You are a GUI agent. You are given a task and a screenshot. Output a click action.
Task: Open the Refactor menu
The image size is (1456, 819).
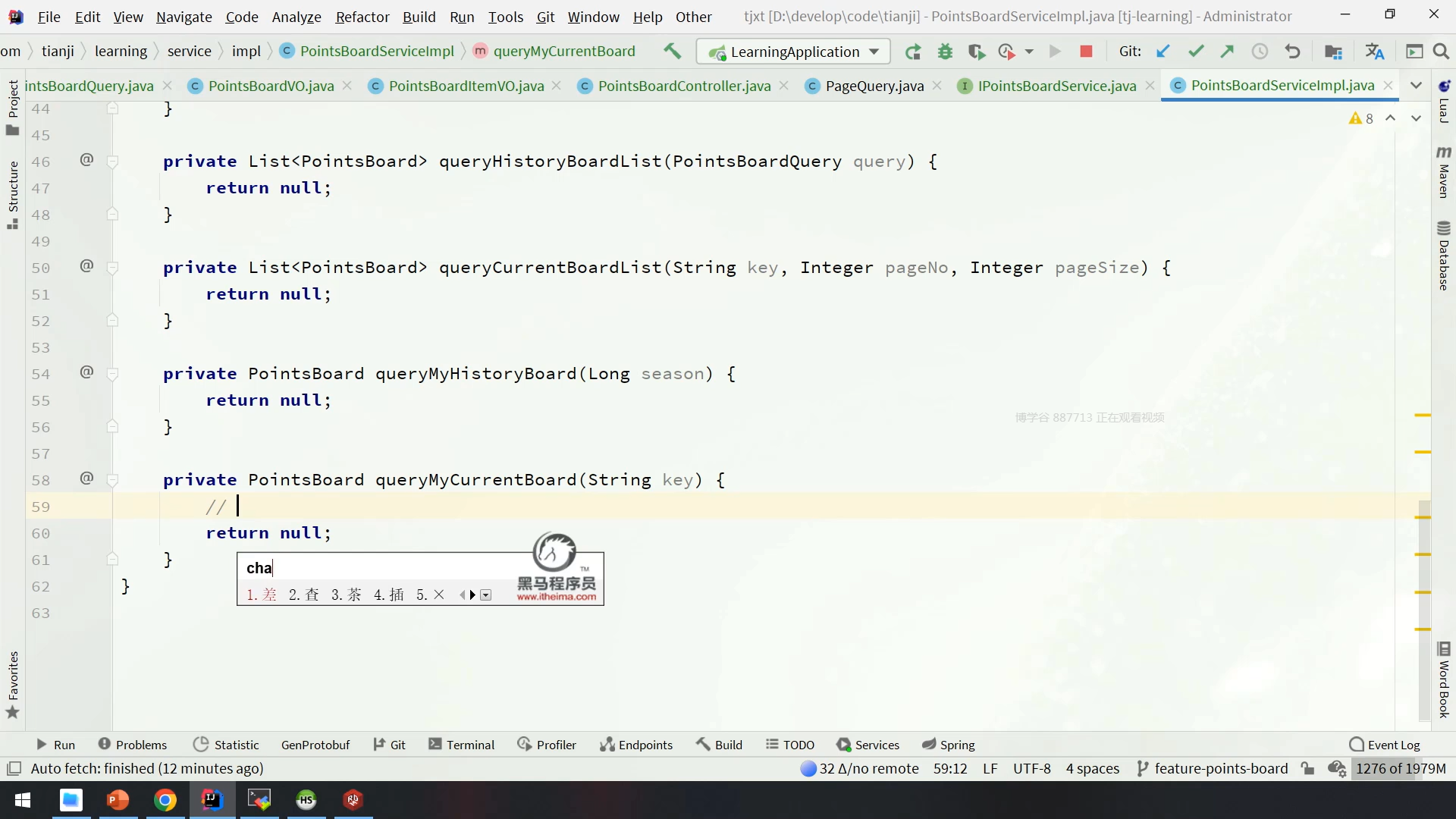(362, 17)
